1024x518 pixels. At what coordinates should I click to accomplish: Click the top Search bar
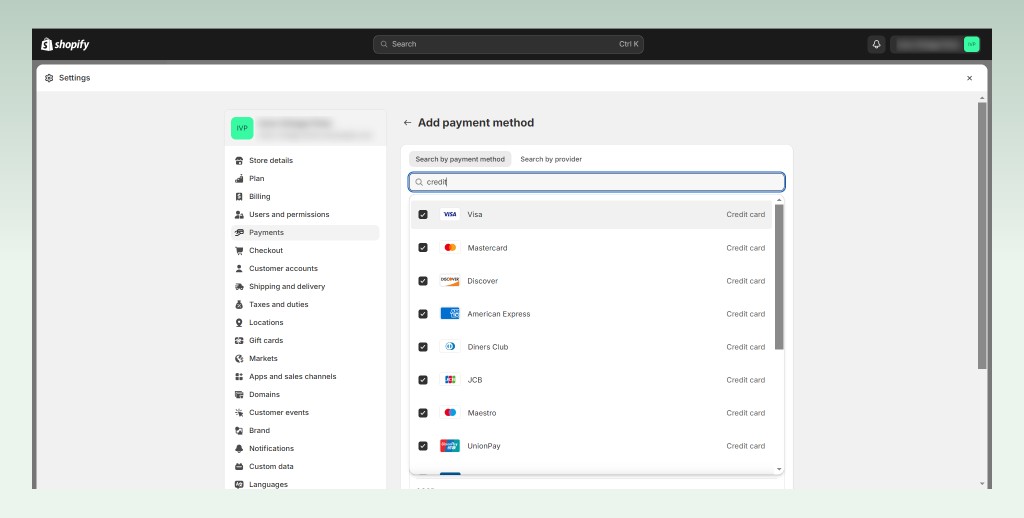508,44
